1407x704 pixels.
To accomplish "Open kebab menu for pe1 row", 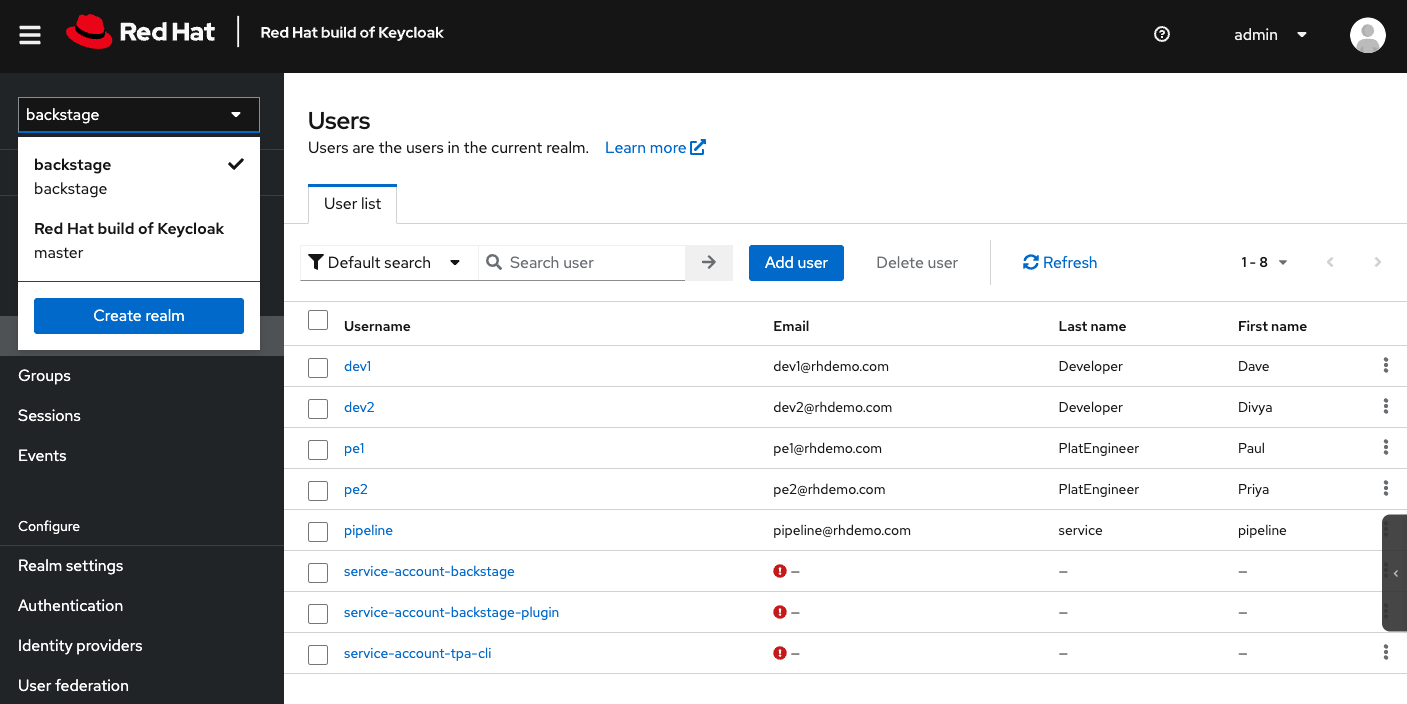I will [1385, 447].
